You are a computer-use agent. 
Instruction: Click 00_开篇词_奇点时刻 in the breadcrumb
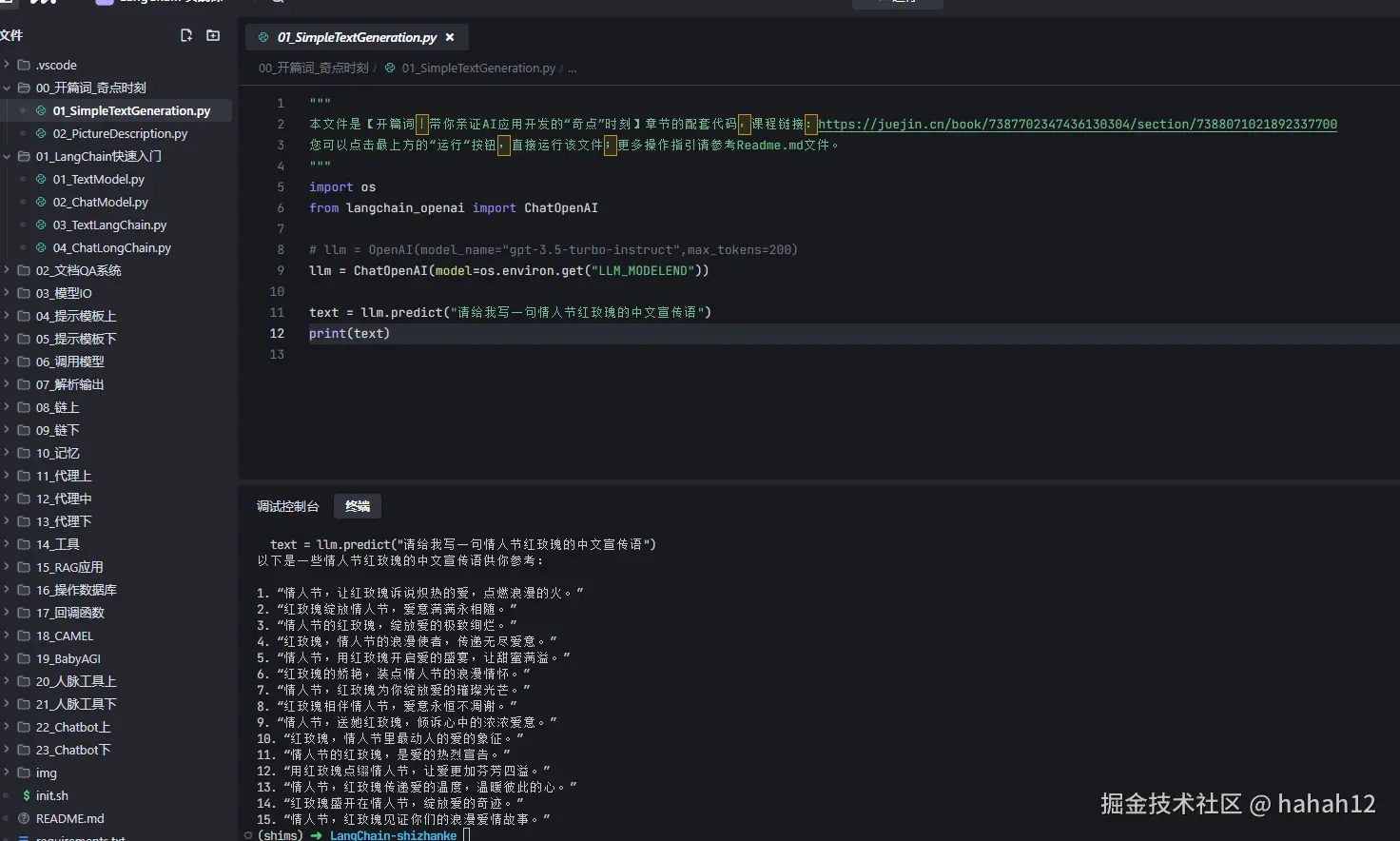[313, 68]
